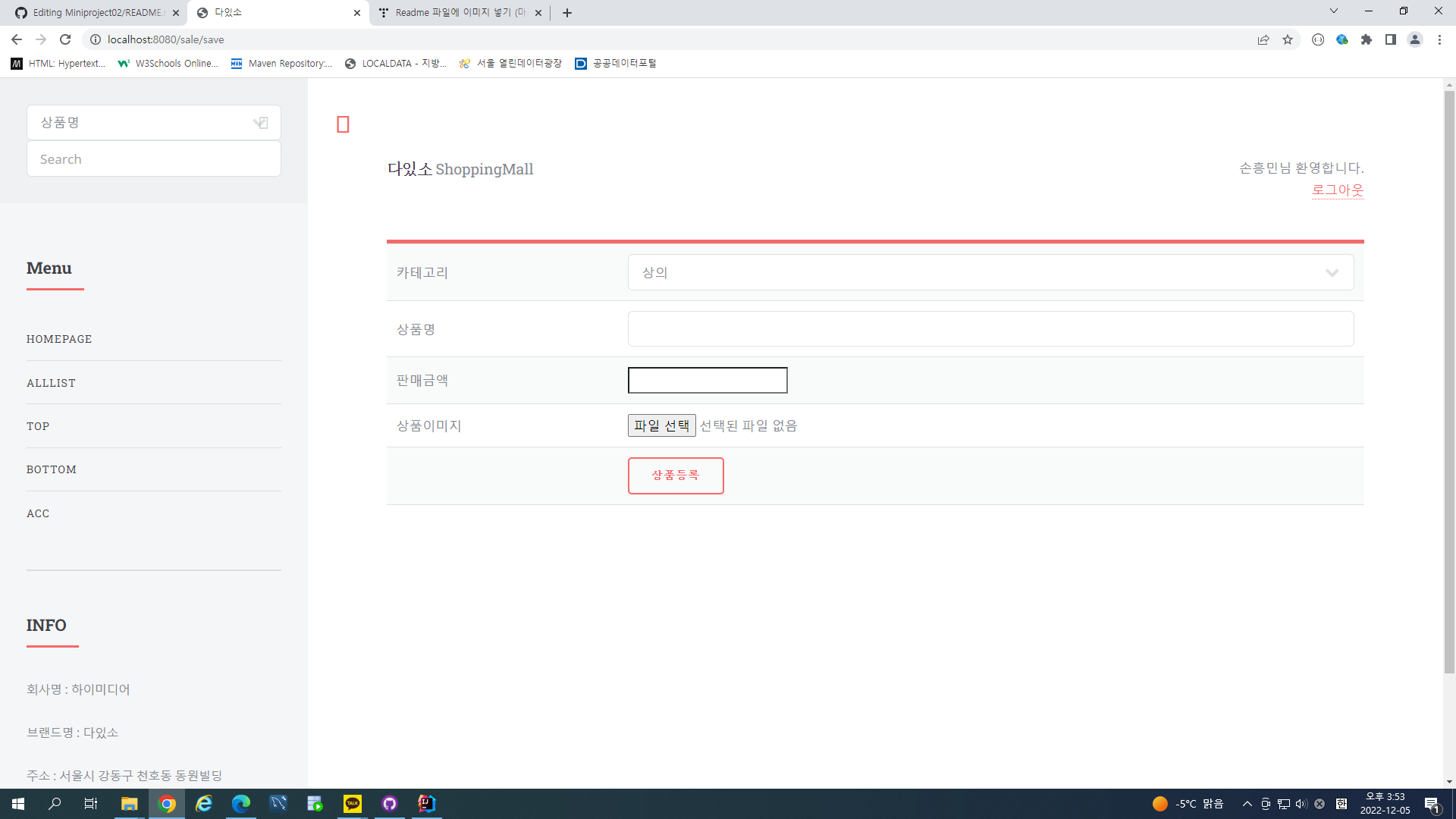Open KakaoTalk from the taskbar
This screenshot has width=1456, height=819.
(x=353, y=804)
